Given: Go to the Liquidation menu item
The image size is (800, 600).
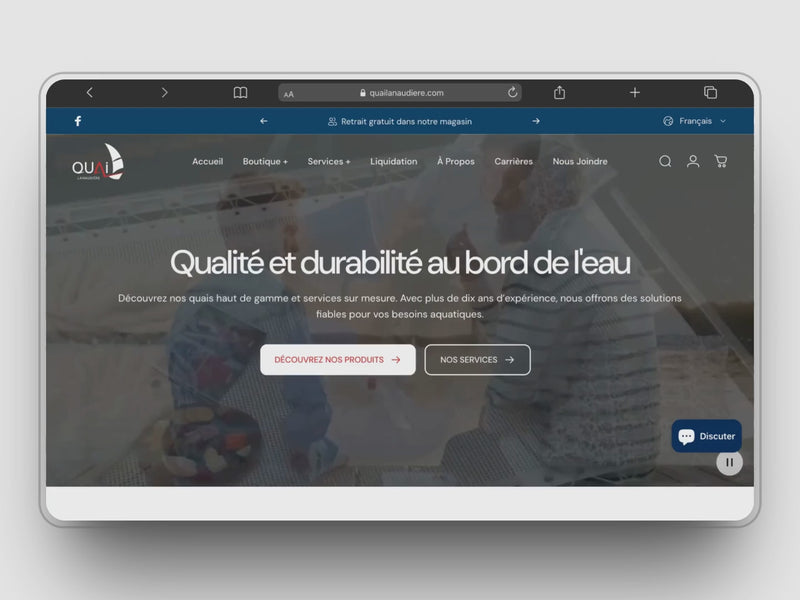Looking at the screenshot, I should pos(394,161).
